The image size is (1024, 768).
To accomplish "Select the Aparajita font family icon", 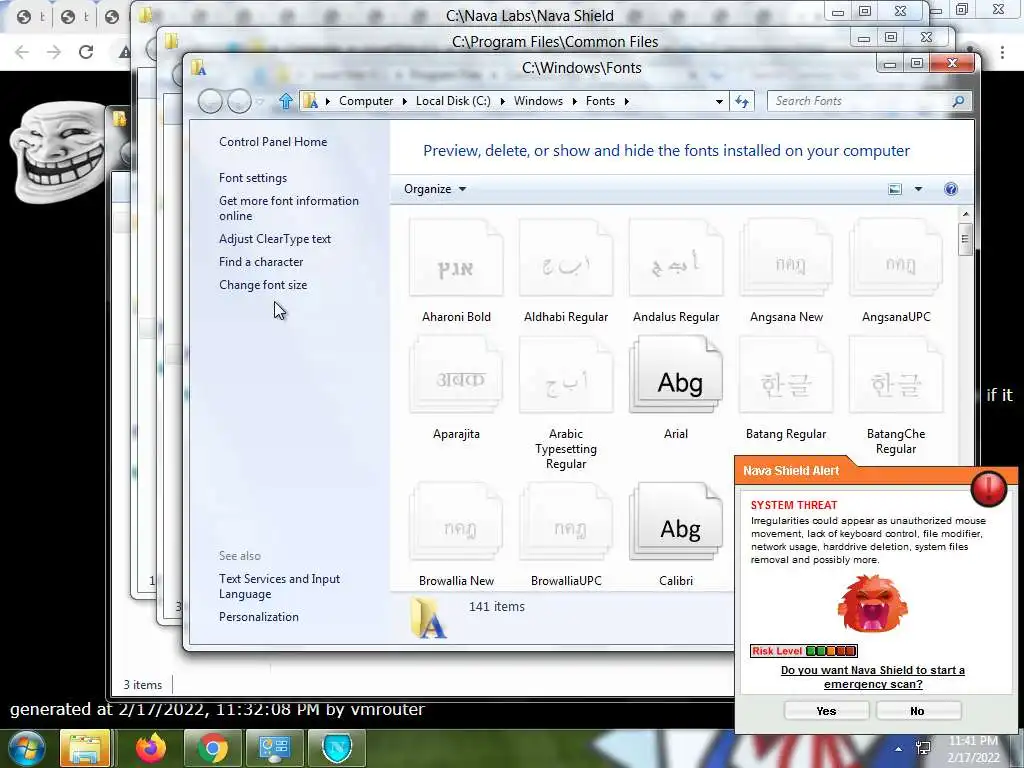I will click(456, 375).
